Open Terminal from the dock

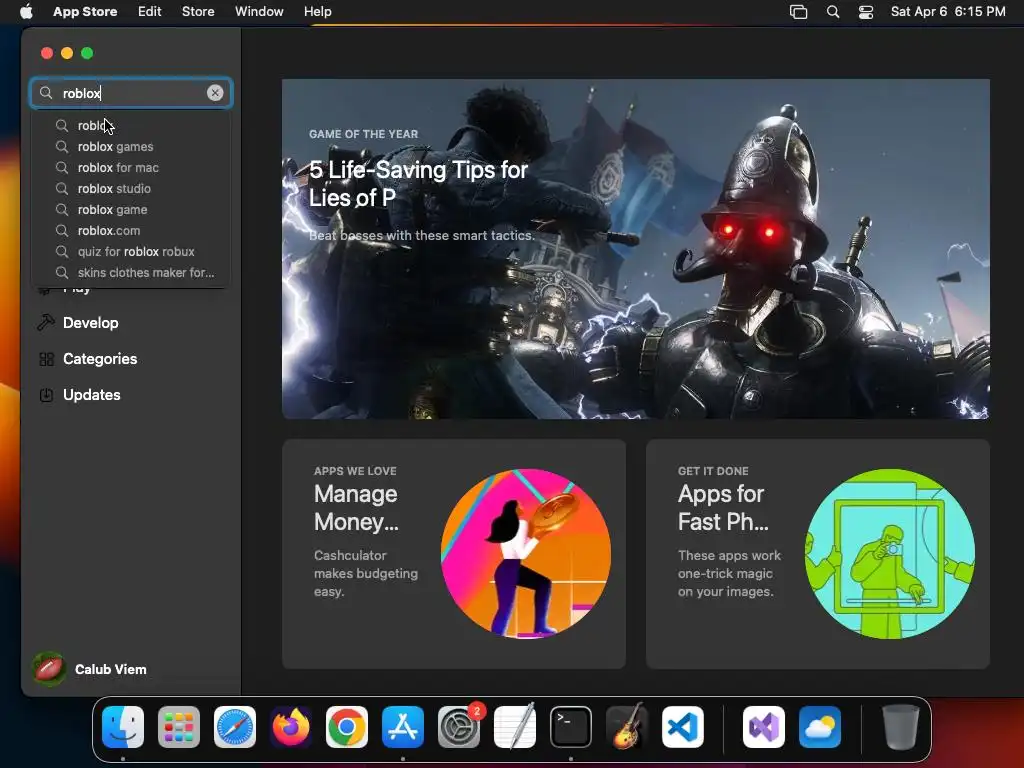coord(571,727)
